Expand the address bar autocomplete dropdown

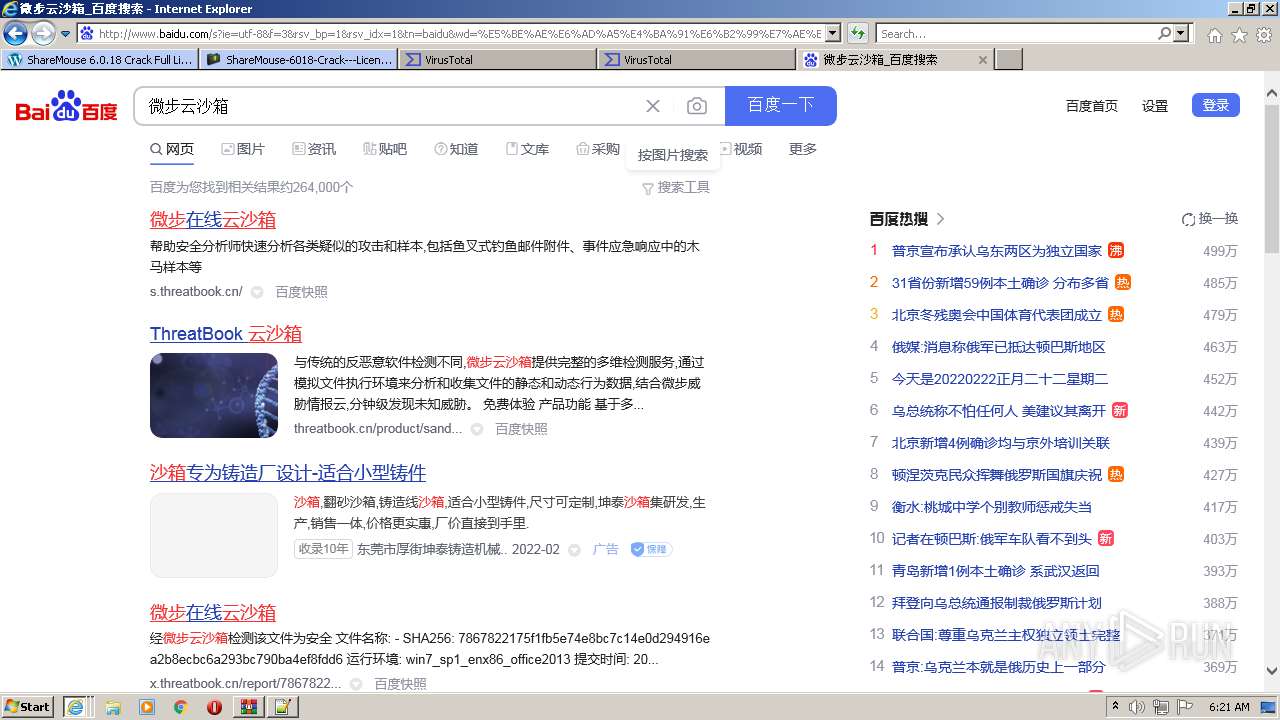pyautogui.click(x=833, y=34)
